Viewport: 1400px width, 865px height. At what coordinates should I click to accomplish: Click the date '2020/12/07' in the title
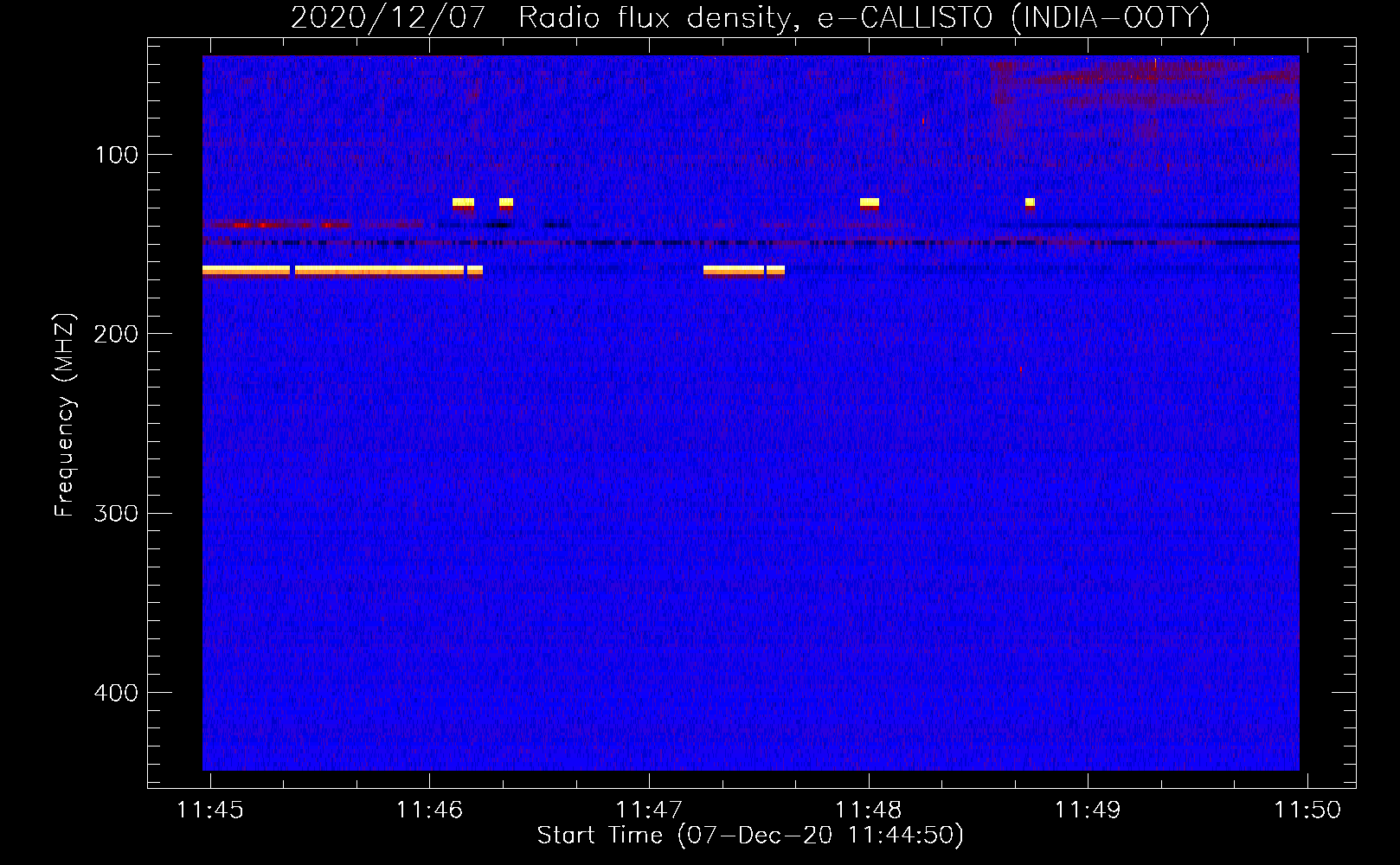click(388, 18)
